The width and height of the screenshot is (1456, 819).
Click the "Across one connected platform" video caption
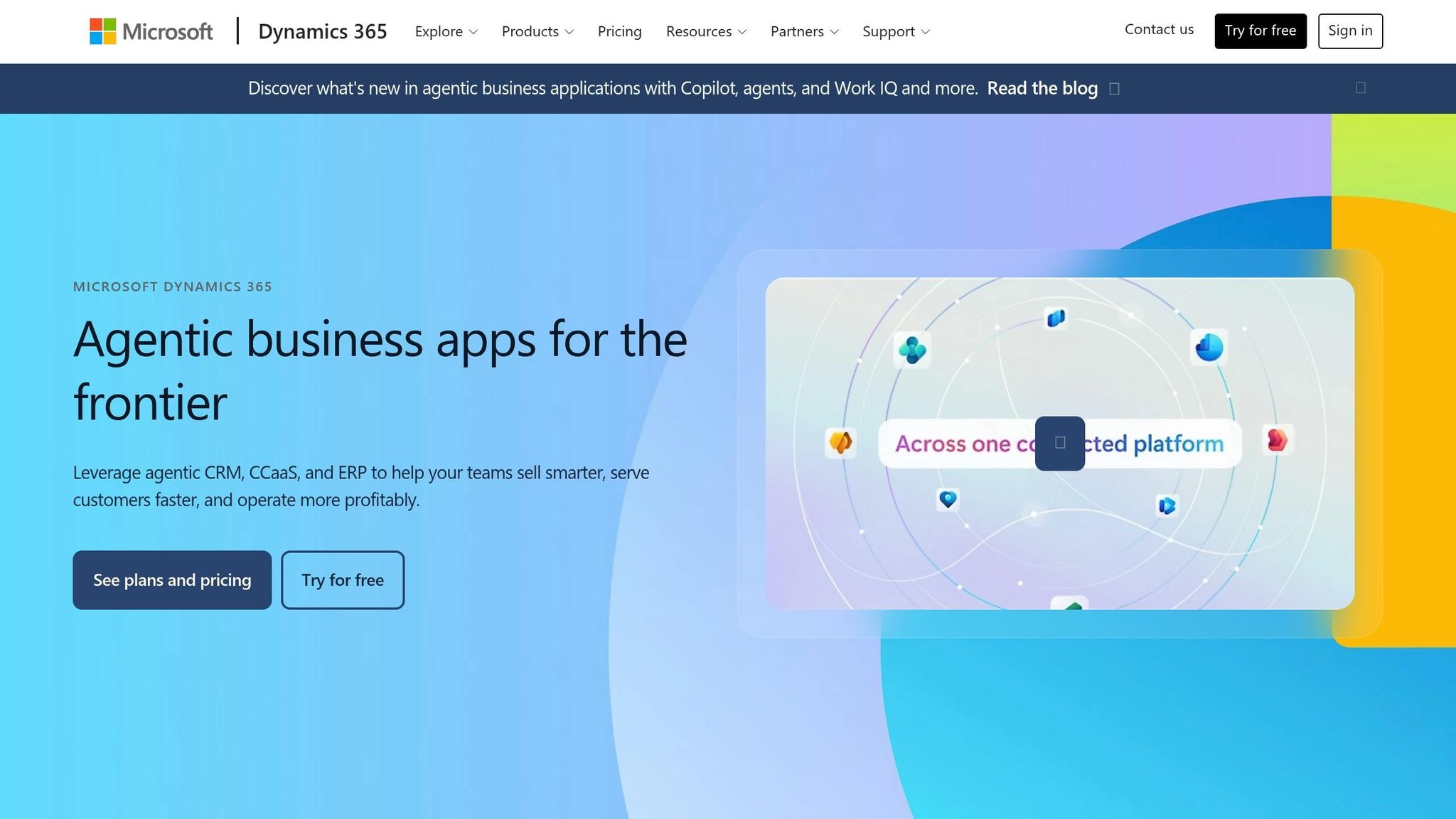(1059, 443)
